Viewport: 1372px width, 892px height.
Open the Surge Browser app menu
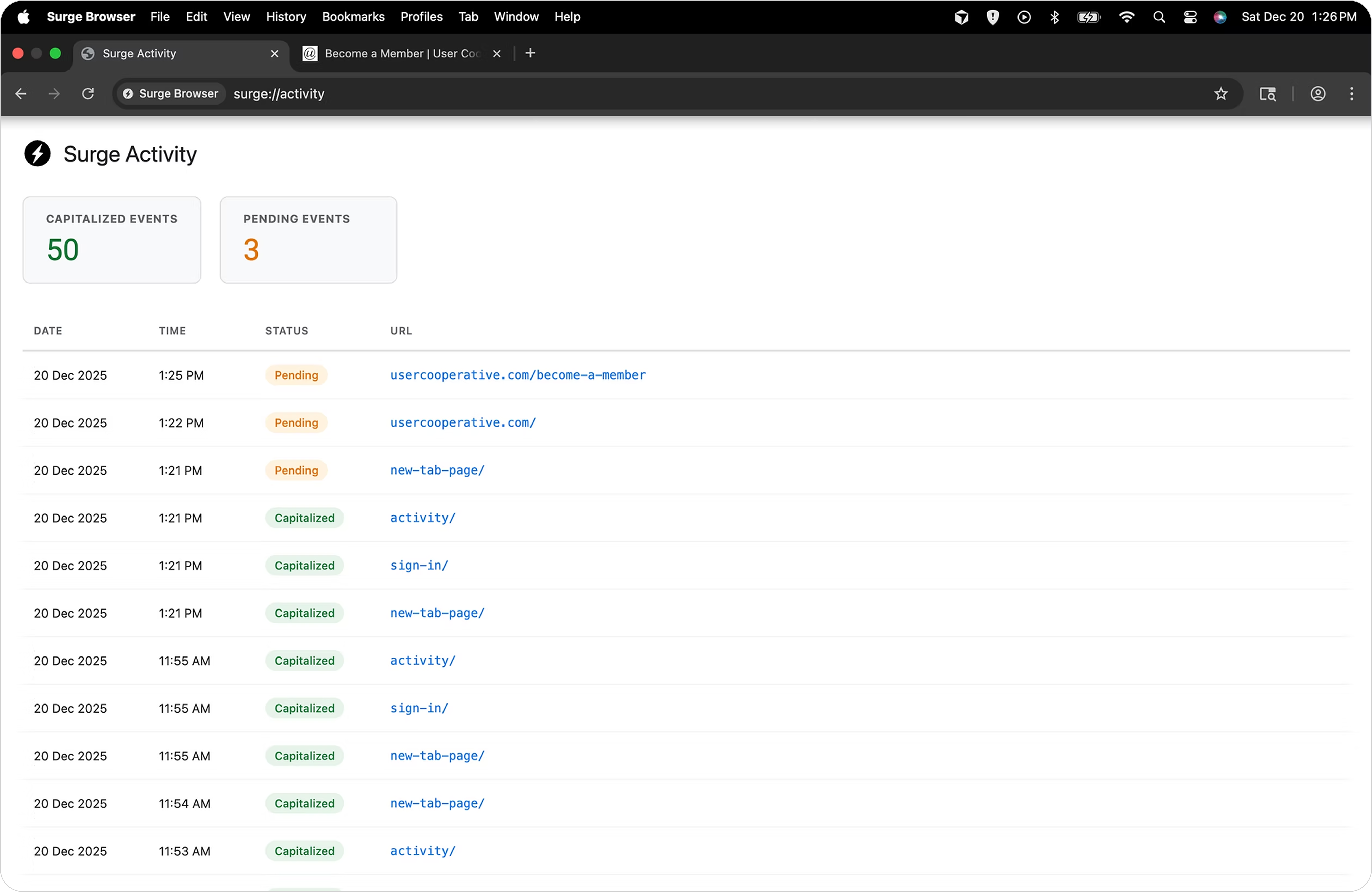click(x=91, y=17)
